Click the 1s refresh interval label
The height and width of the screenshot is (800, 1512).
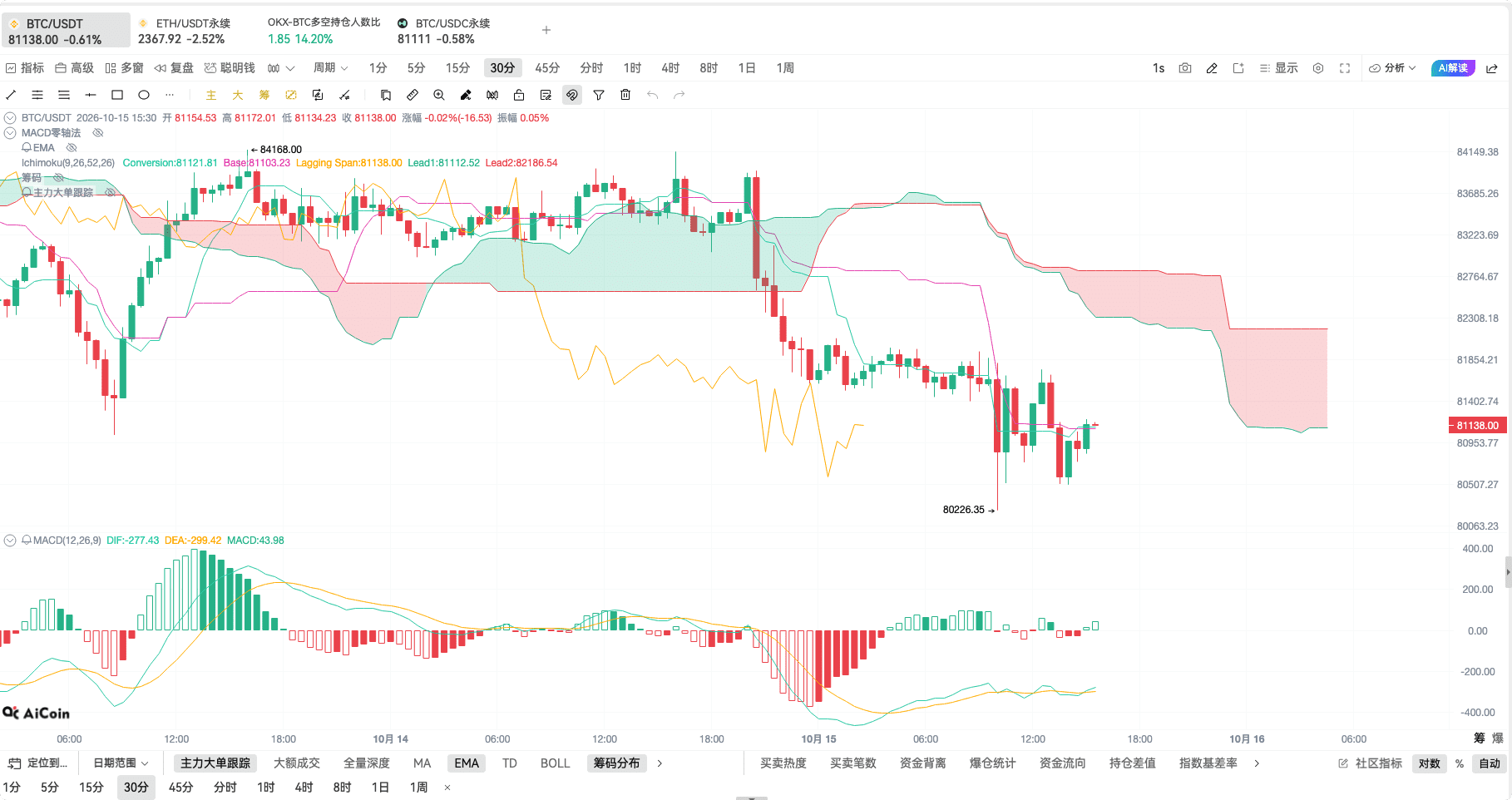pyautogui.click(x=1159, y=68)
